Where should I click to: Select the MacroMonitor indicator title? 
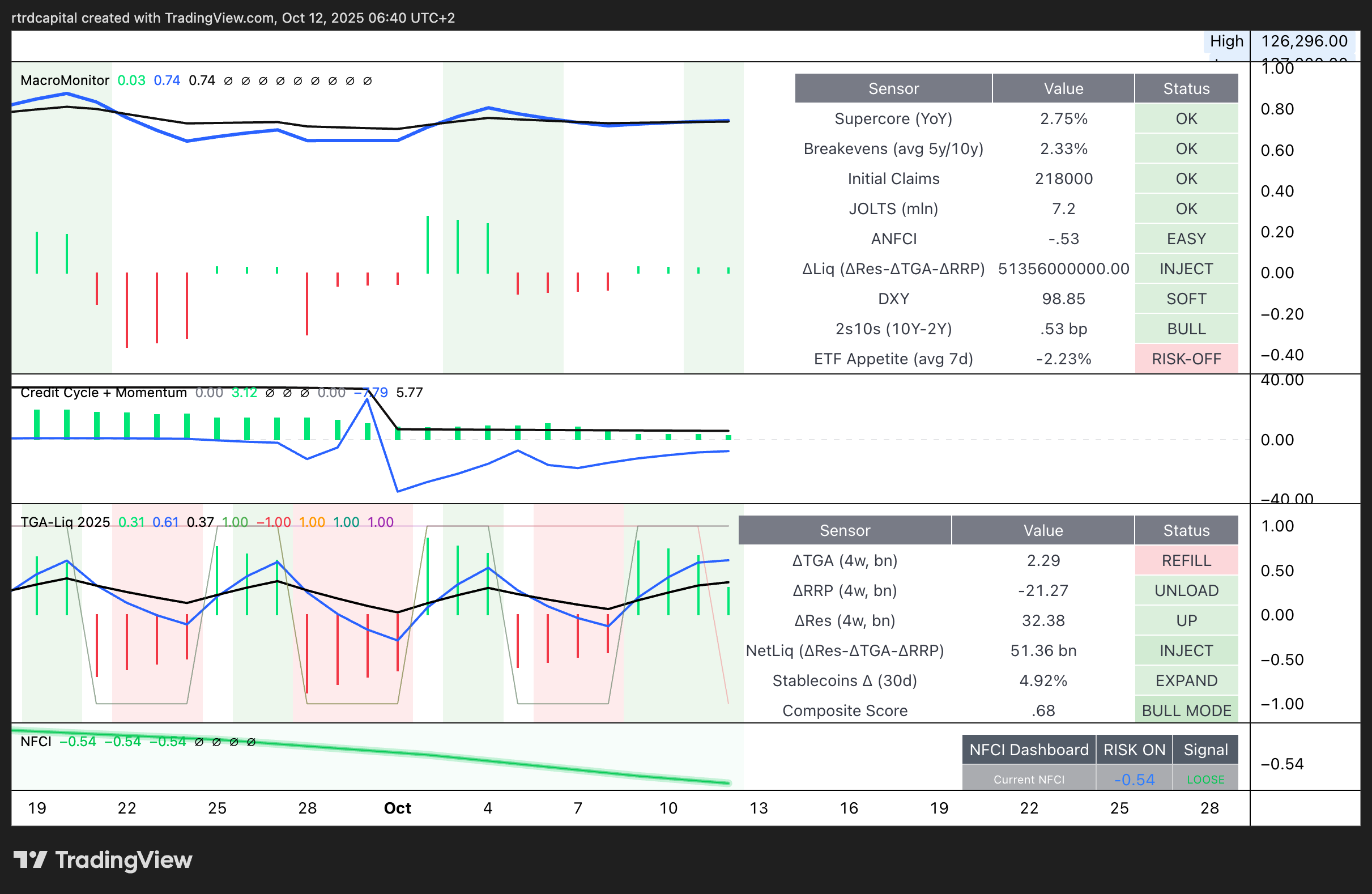65,80
